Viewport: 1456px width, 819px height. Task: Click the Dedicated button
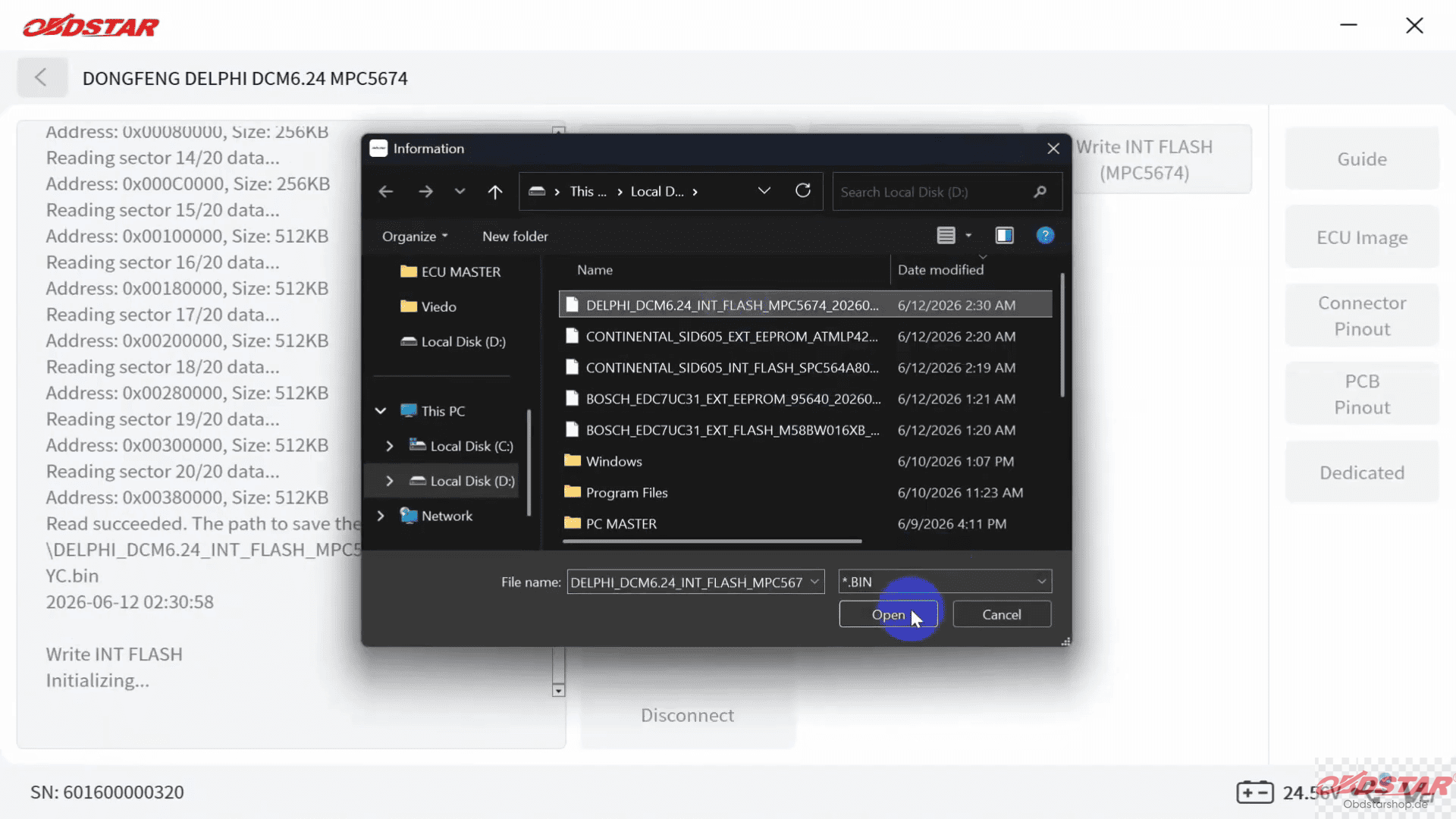(1362, 472)
